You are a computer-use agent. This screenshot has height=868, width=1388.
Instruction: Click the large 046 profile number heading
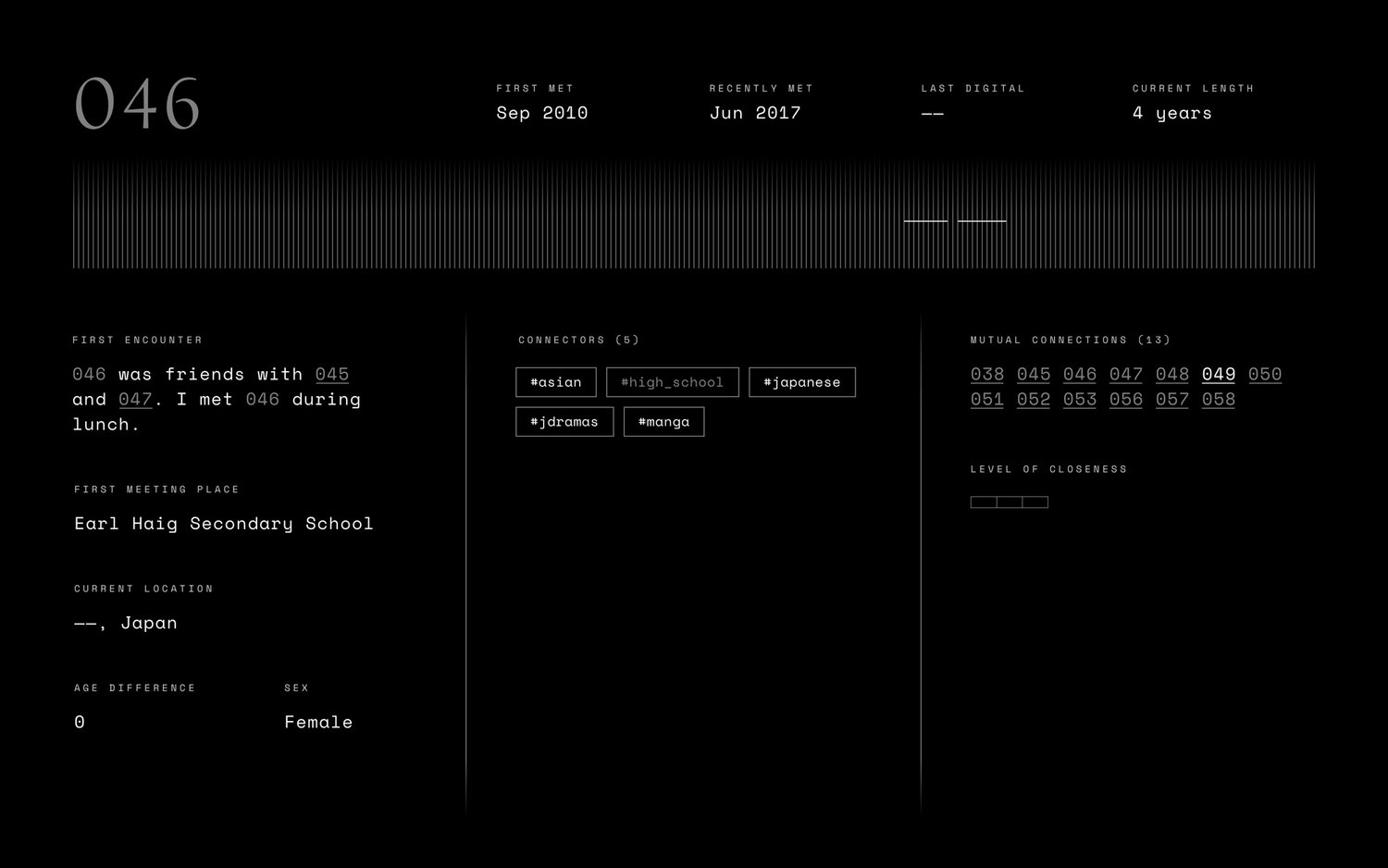[x=137, y=104]
